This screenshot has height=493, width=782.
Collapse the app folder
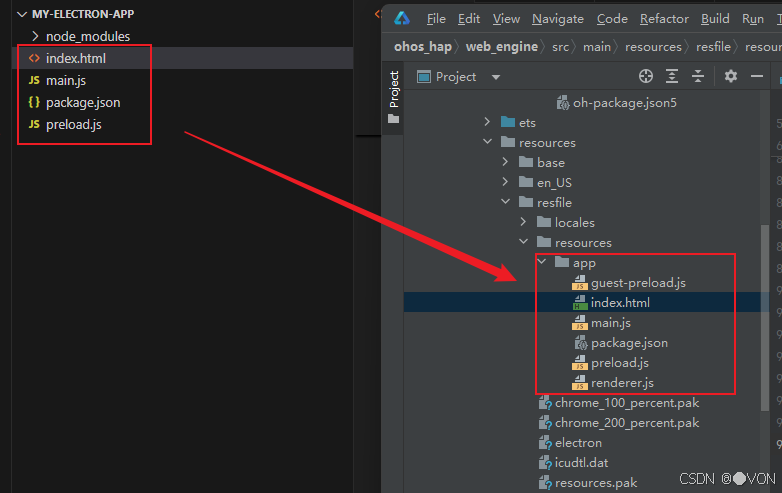pos(542,262)
